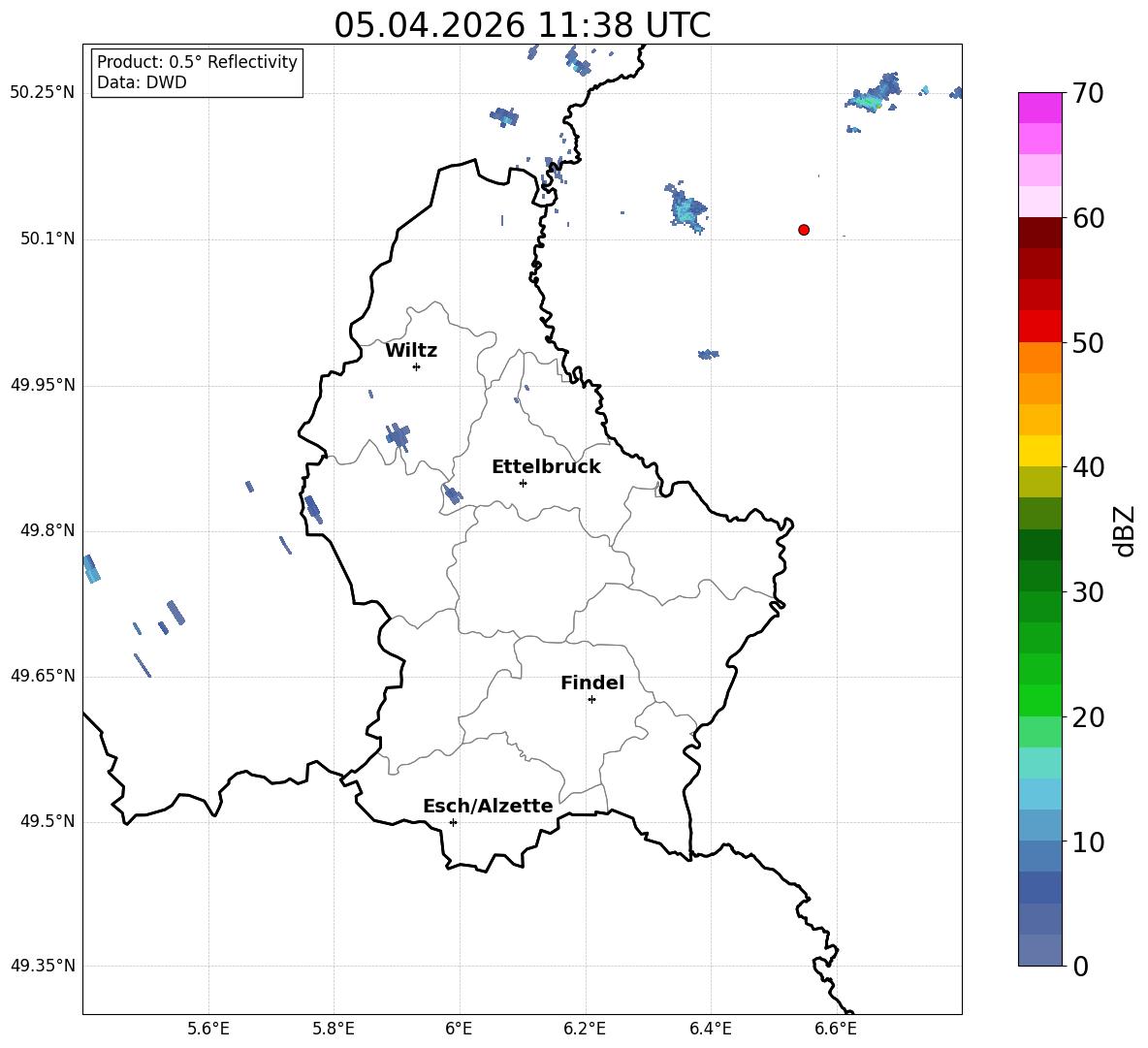This screenshot has height=1048, width=1148.
Task: Click the 50.1°N latitude axis label
Action: click(x=47, y=239)
